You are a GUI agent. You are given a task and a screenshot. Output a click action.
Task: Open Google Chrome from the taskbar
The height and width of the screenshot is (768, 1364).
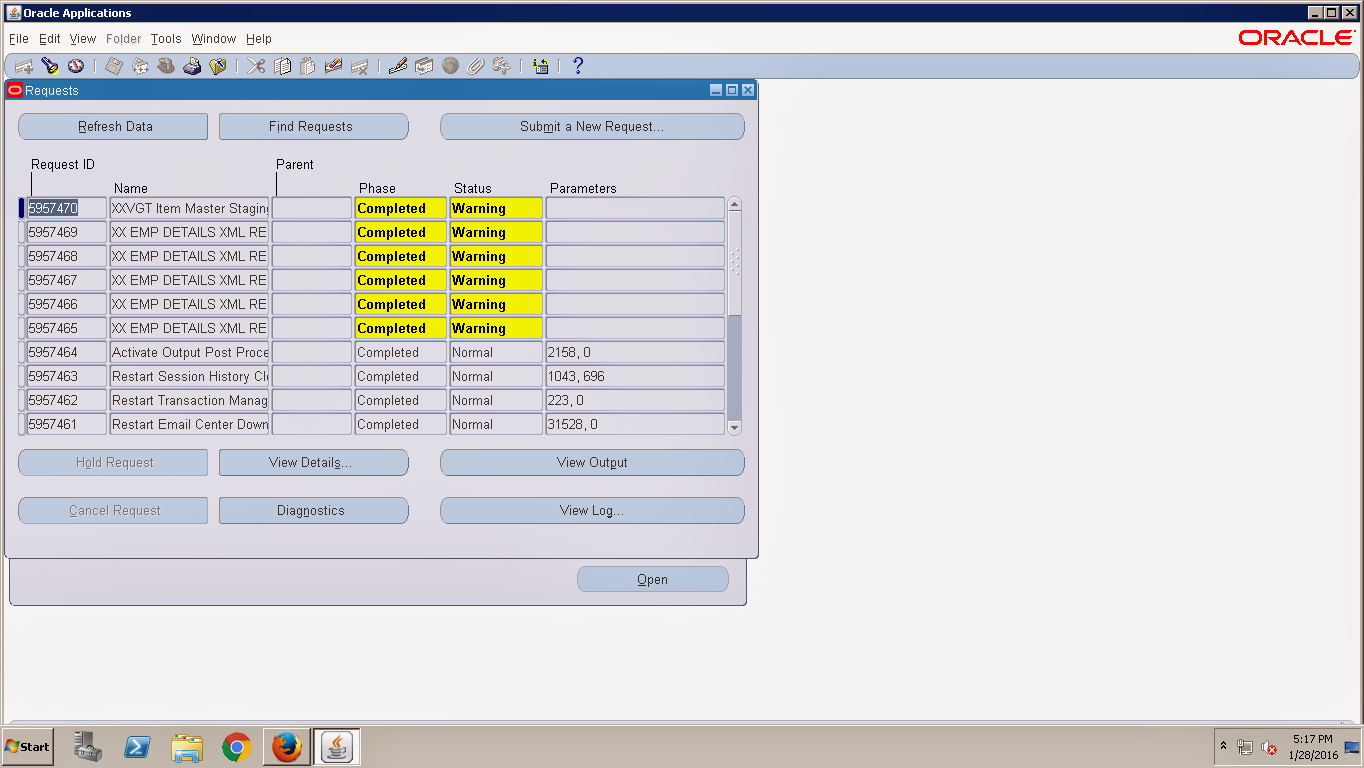(x=237, y=747)
